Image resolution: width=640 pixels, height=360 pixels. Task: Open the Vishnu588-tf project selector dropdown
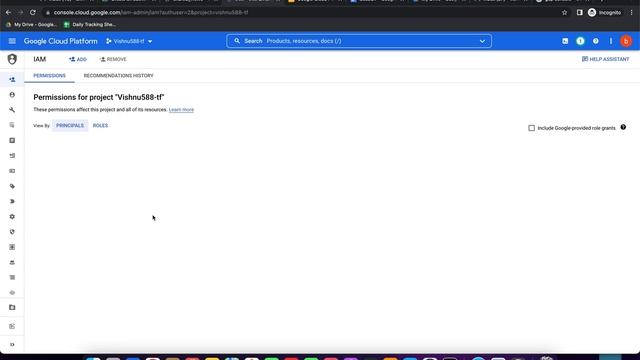(x=129, y=41)
